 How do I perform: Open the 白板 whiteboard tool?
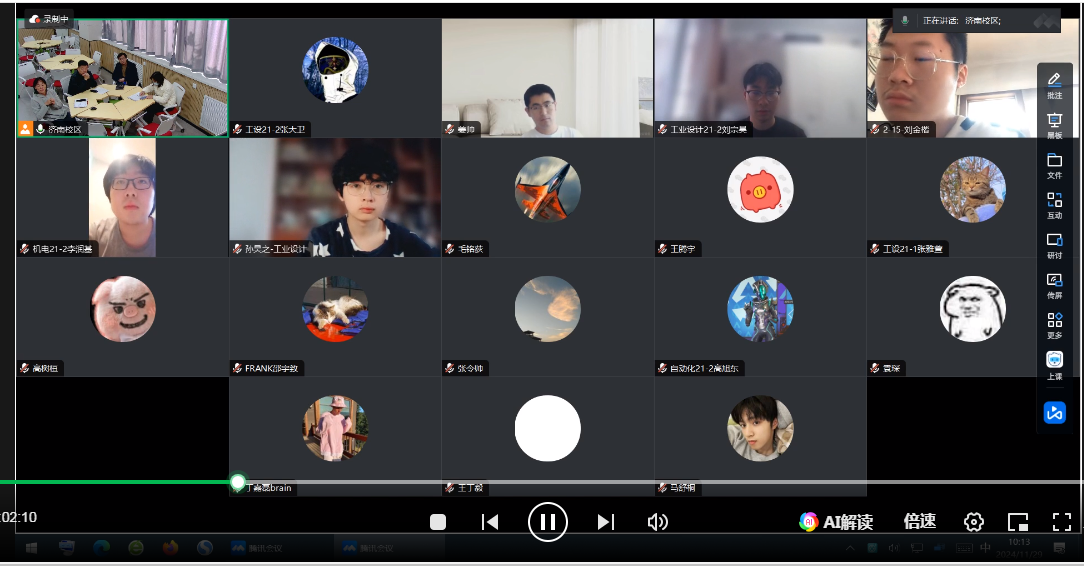[x=1054, y=124]
